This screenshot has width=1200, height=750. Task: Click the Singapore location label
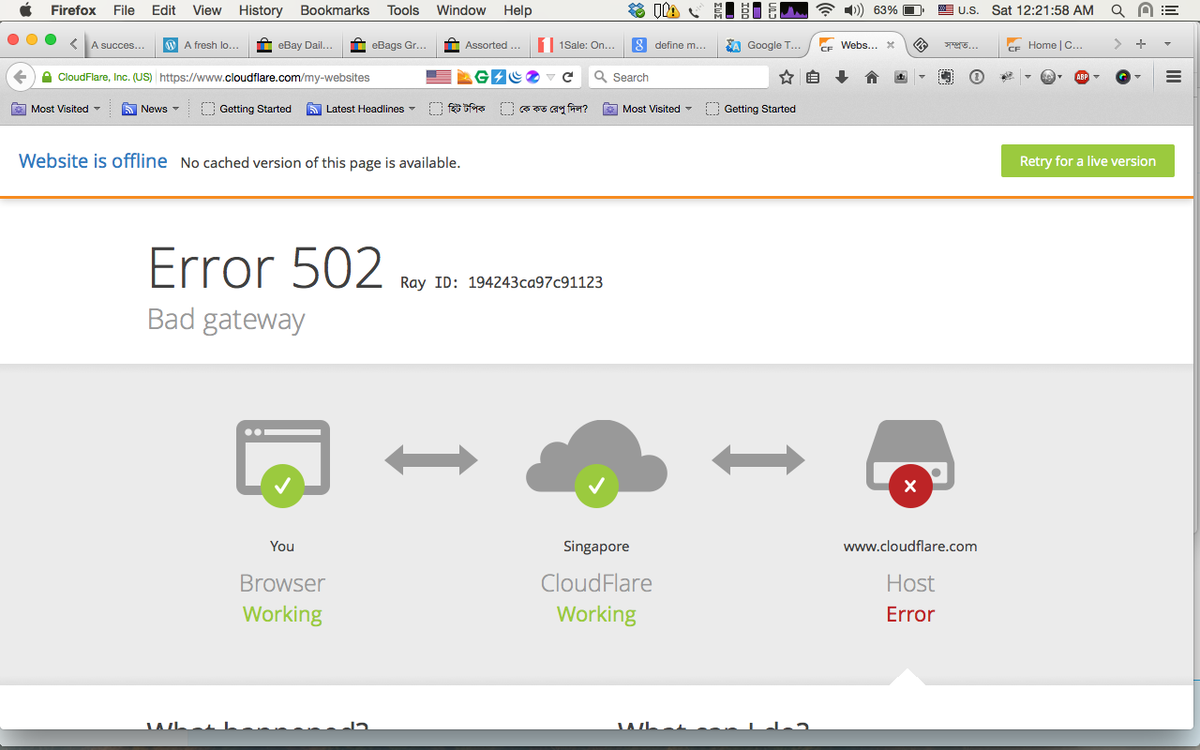pyautogui.click(x=596, y=546)
